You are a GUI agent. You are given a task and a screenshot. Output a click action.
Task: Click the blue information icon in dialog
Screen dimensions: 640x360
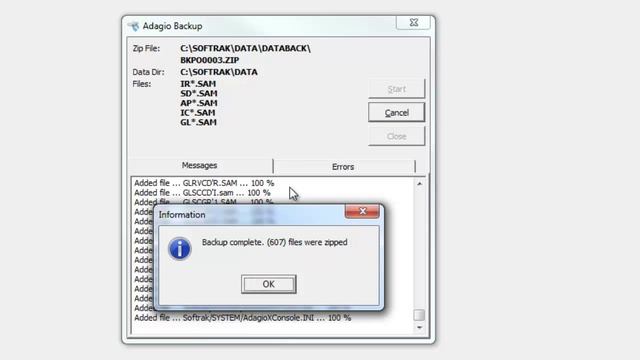[x=180, y=249]
